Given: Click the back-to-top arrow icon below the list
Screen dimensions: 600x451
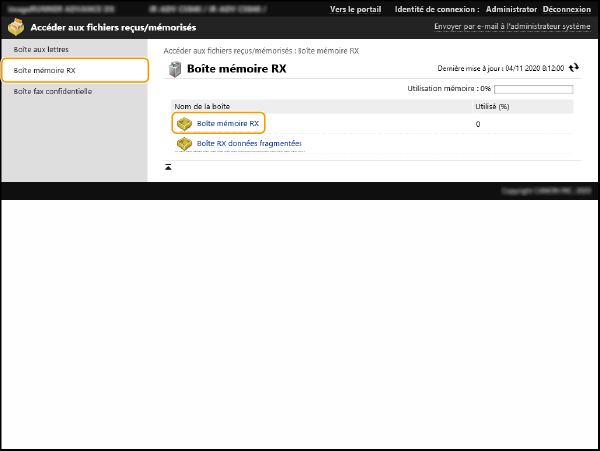Looking at the screenshot, I should [x=169, y=167].
